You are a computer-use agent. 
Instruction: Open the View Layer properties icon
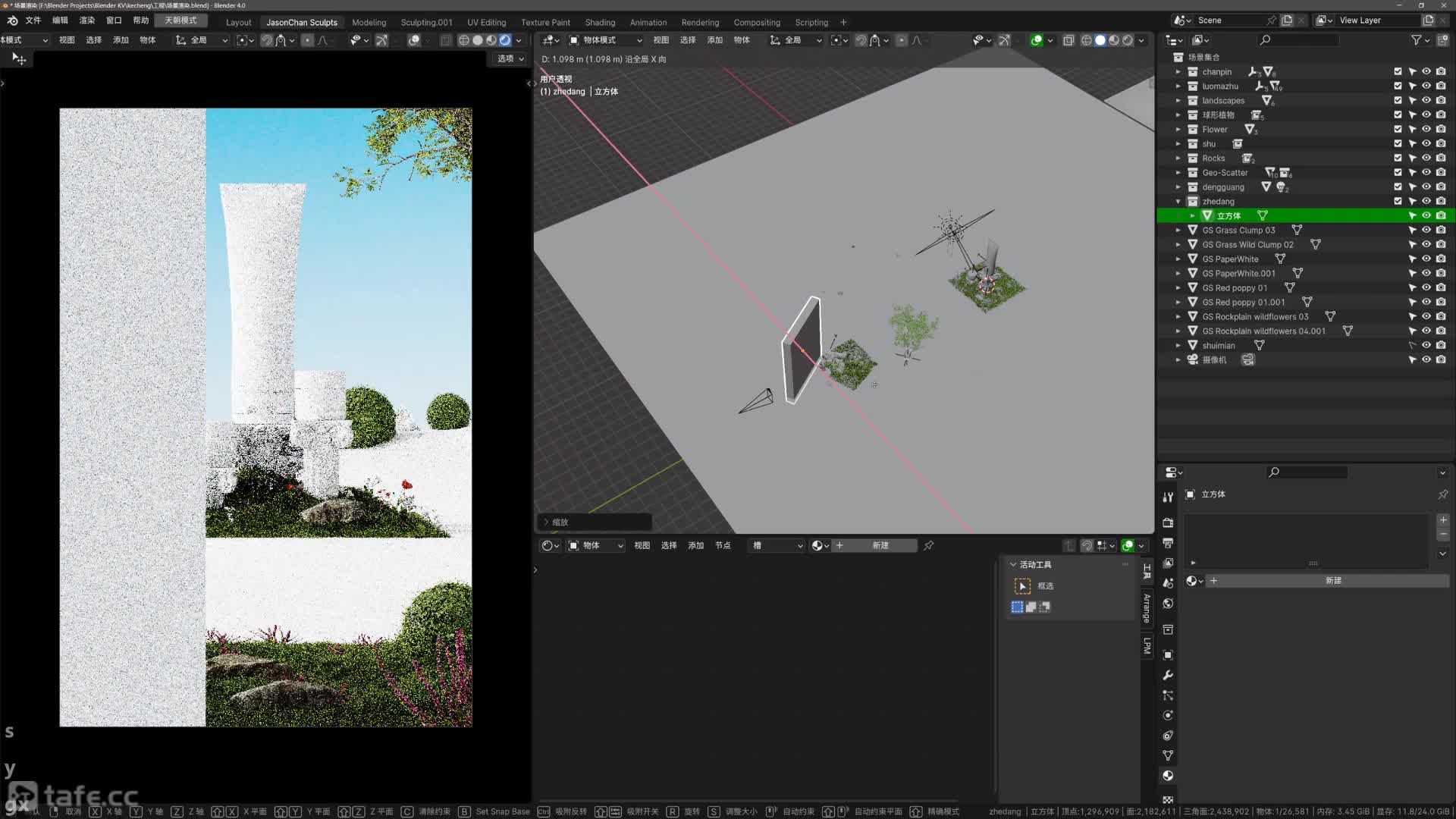click(x=1168, y=563)
